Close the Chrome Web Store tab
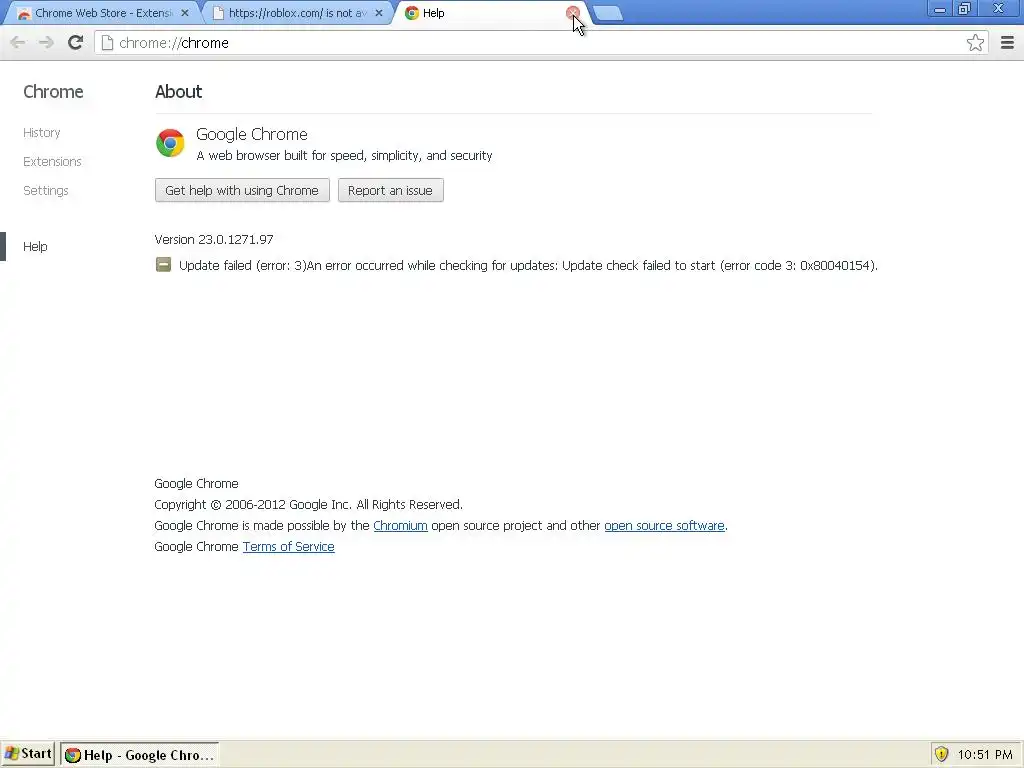 (x=185, y=13)
